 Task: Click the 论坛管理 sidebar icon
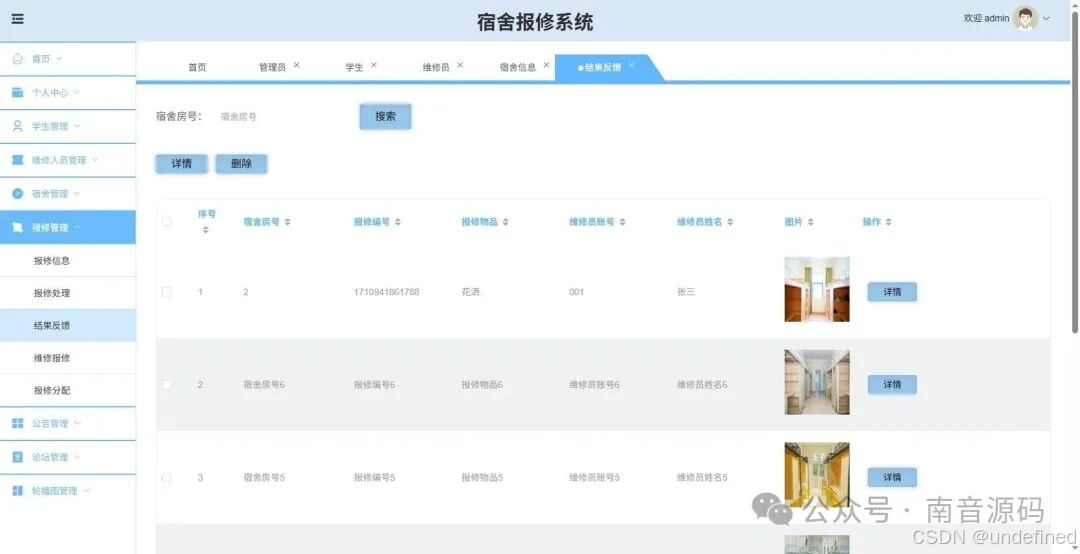pyautogui.click(x=18, y=457)
